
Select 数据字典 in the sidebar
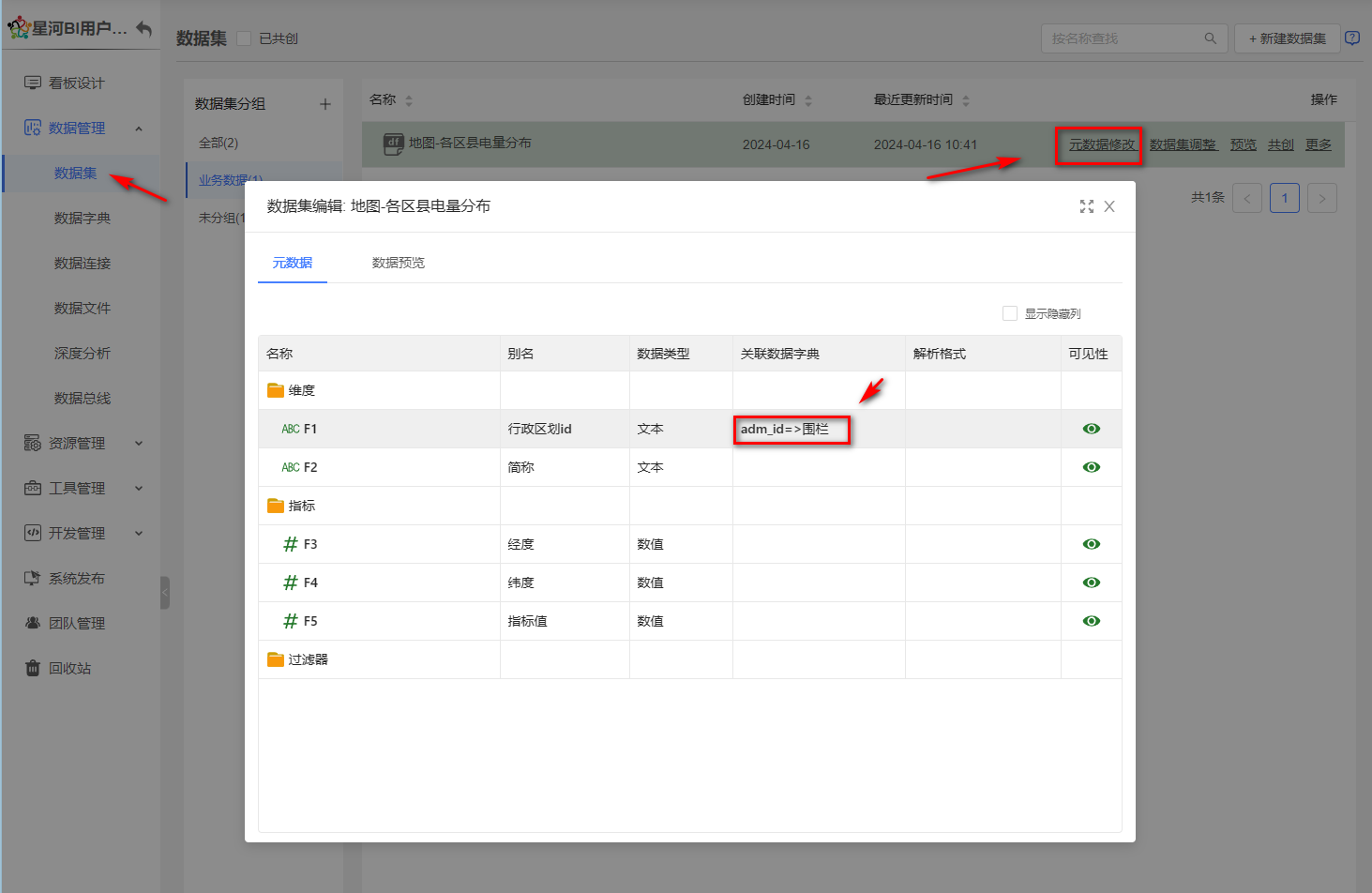coord(83,218)
